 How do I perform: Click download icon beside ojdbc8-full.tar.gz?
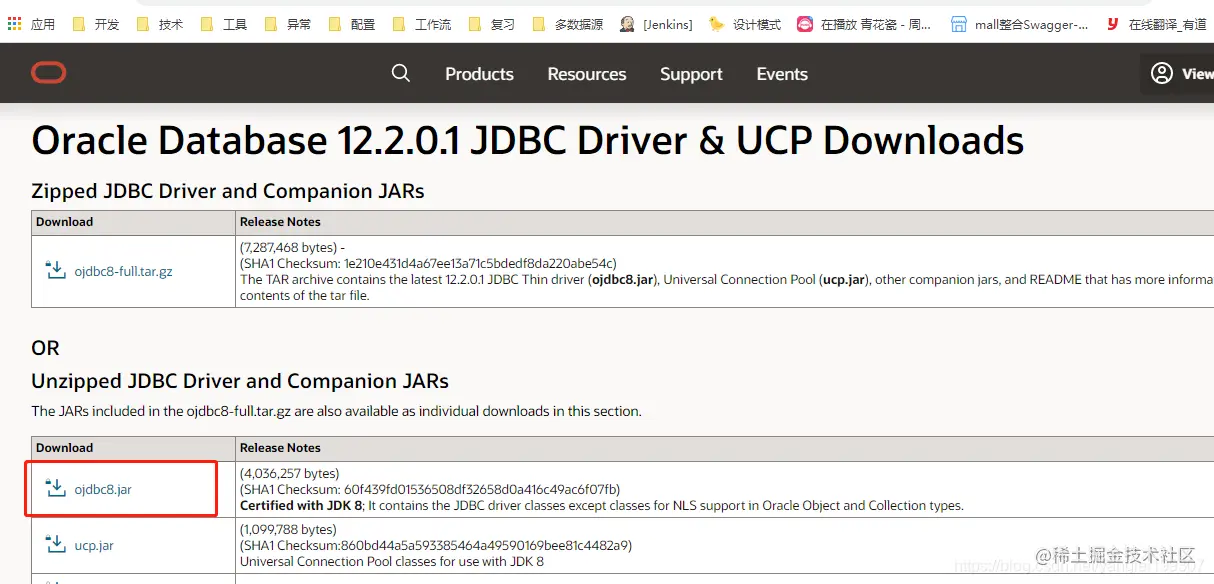tap(56, 270)
